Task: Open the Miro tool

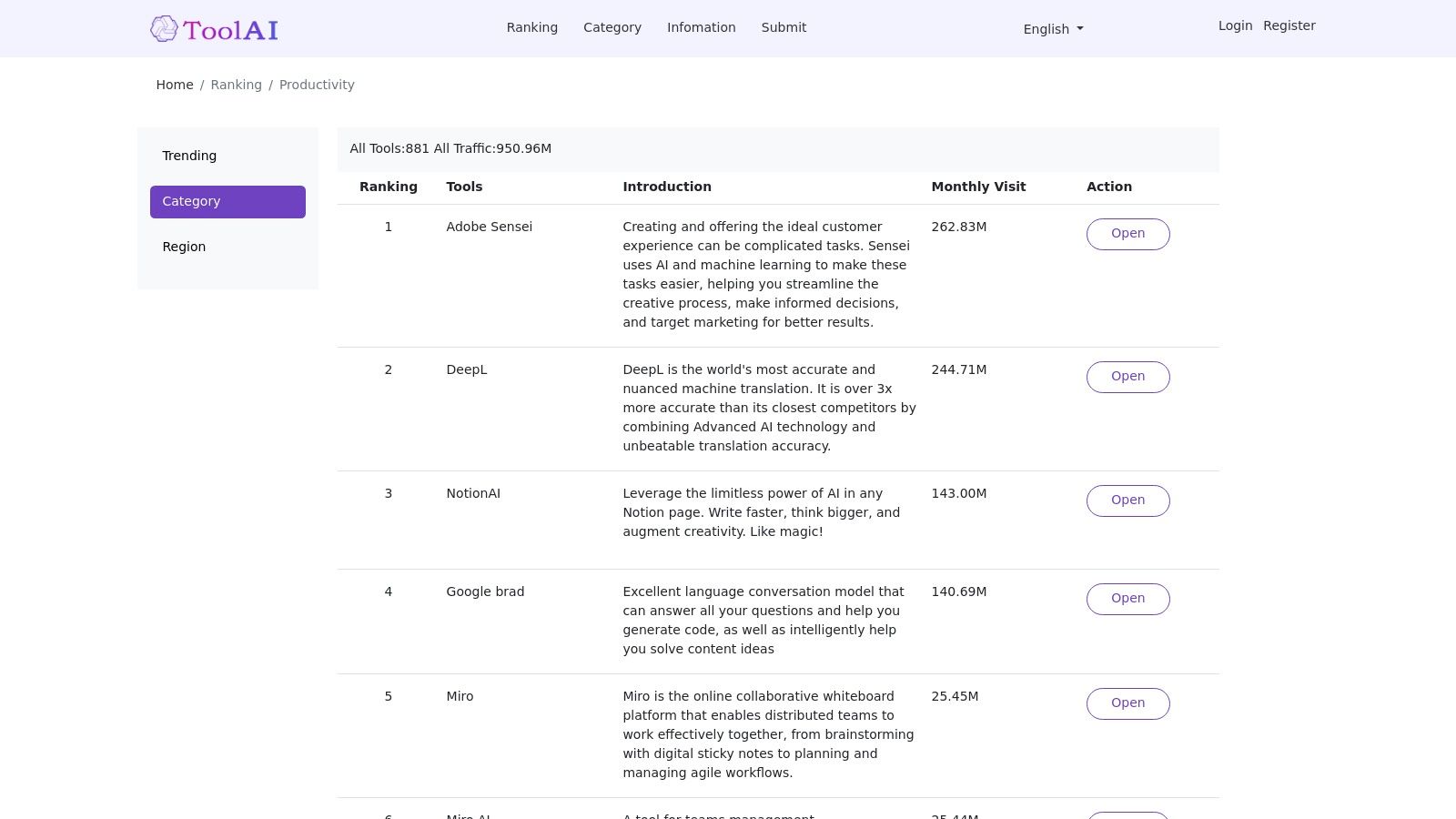Action: point(1127,703)
